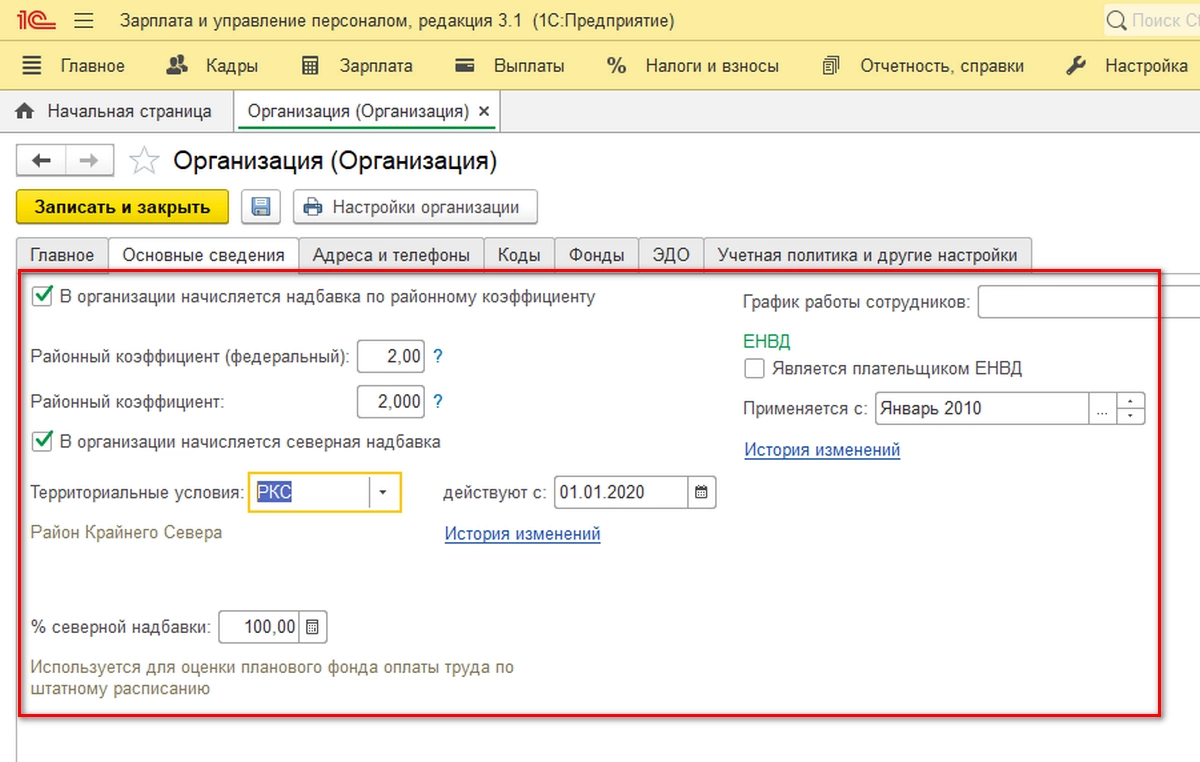Click the Районный коэффициент 2,000 field

(x=391, y=401)
